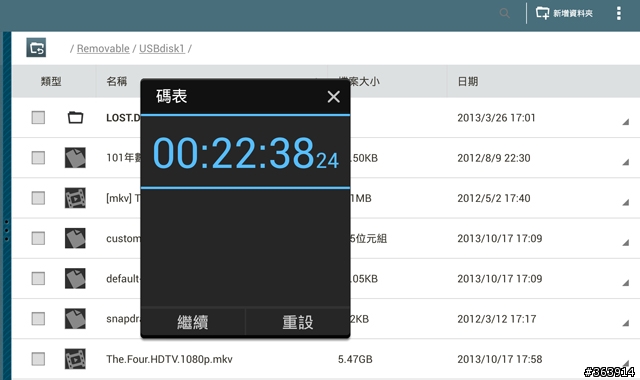Tick the checkbox for custom file row
Screen dimensions: 640x380
click(38, 238)
